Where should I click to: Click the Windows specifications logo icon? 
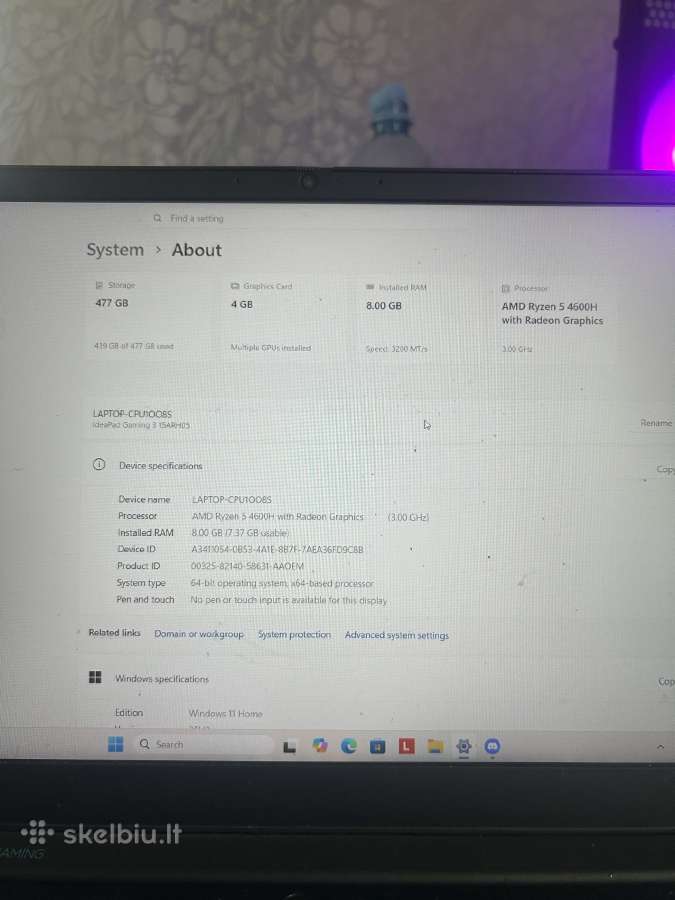[95, 677]
